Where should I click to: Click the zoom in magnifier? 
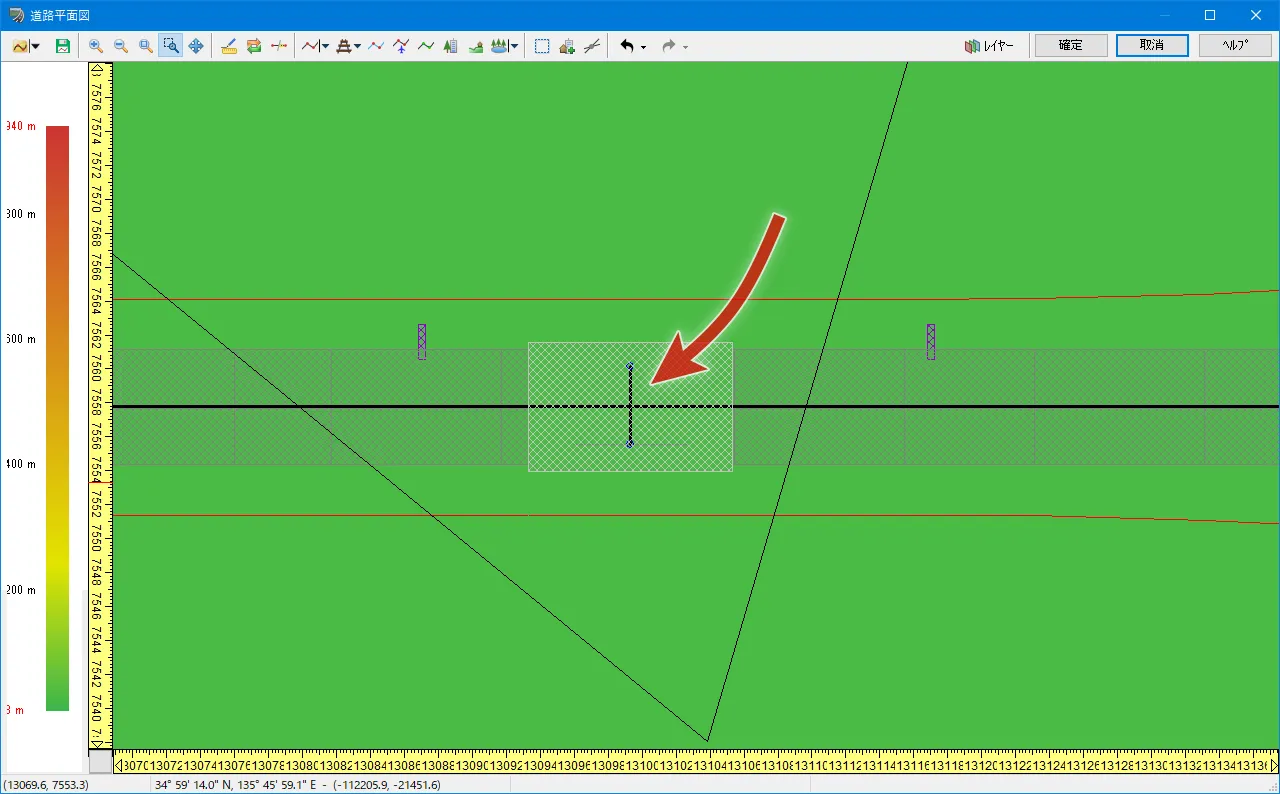(x=96, y=46)
